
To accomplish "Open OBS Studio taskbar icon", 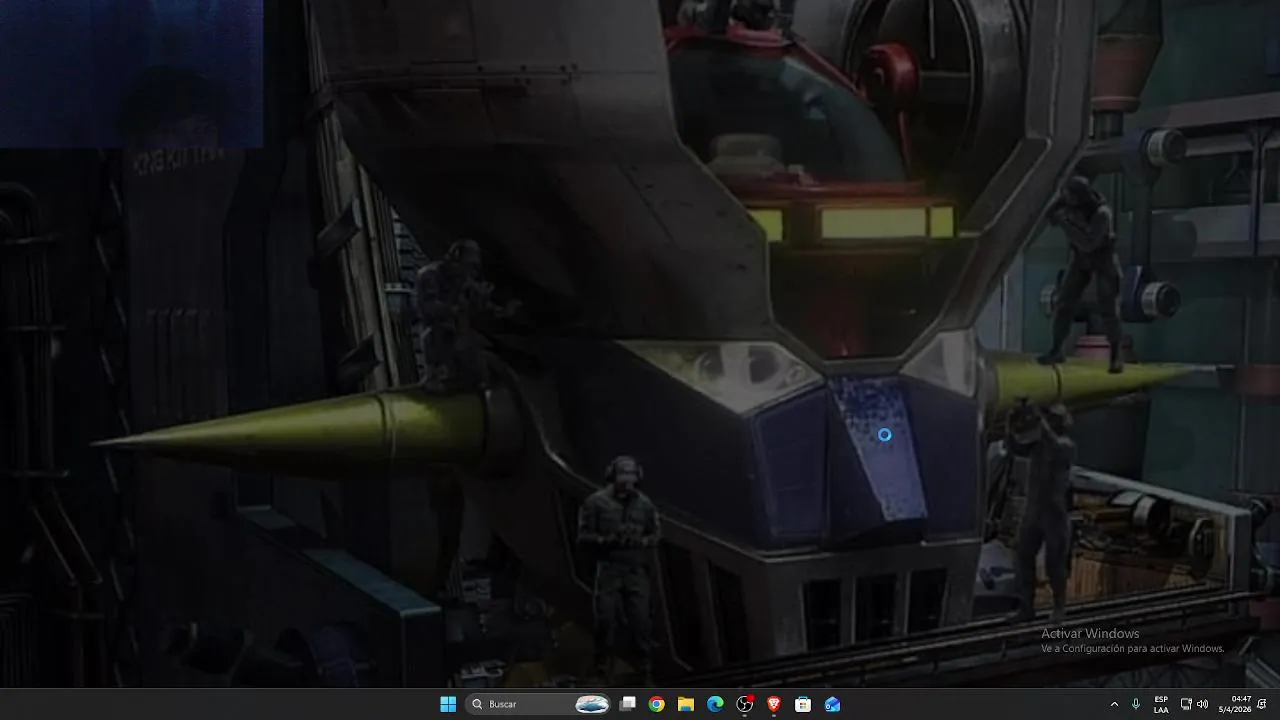I will pyautogui.click(x=745, y=704).
